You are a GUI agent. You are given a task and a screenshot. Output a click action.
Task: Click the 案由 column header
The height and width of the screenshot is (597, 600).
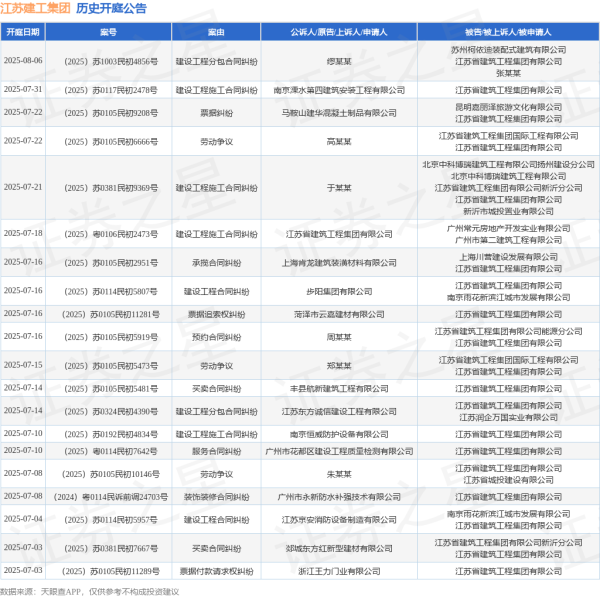pyautogui.click(x=216, y=32)
